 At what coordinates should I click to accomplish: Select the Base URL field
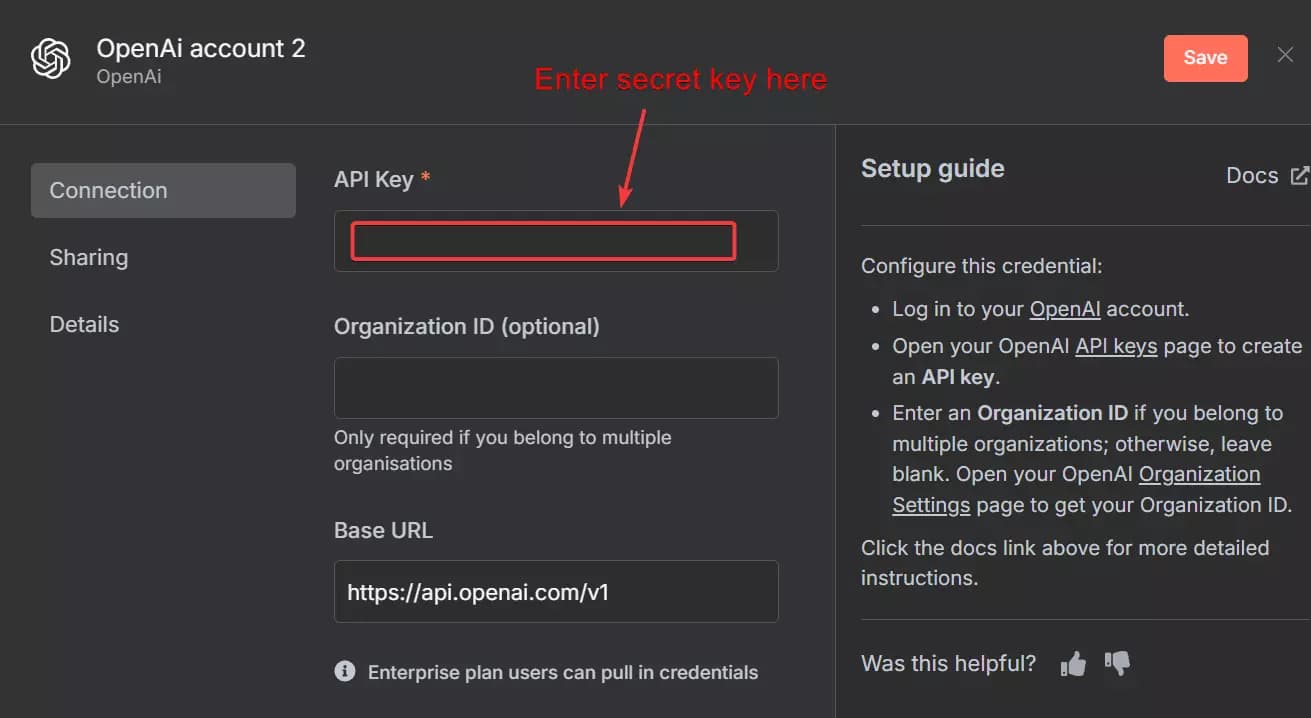(x=555, y=591)
